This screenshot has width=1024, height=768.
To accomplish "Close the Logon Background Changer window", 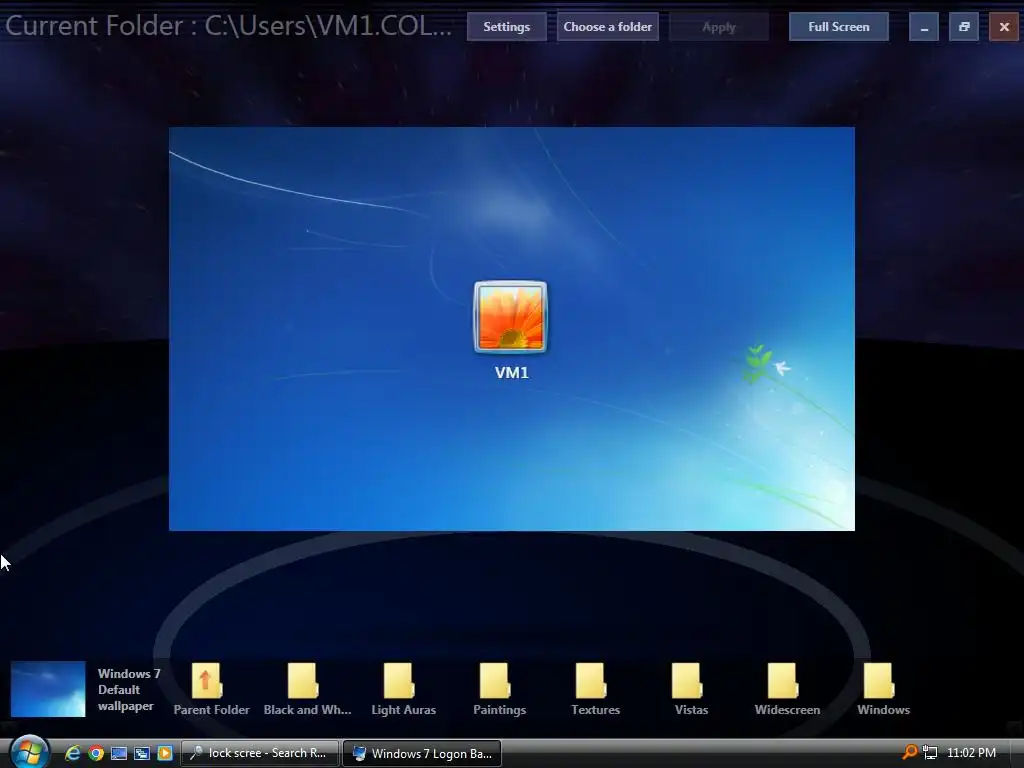I will click(x=1004, y=27).
